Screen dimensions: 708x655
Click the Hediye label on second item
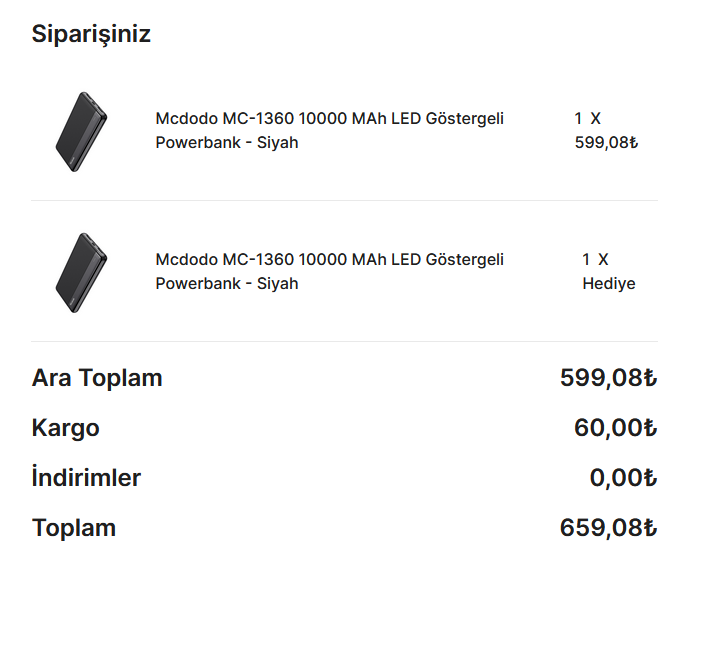tap(608, 284)
